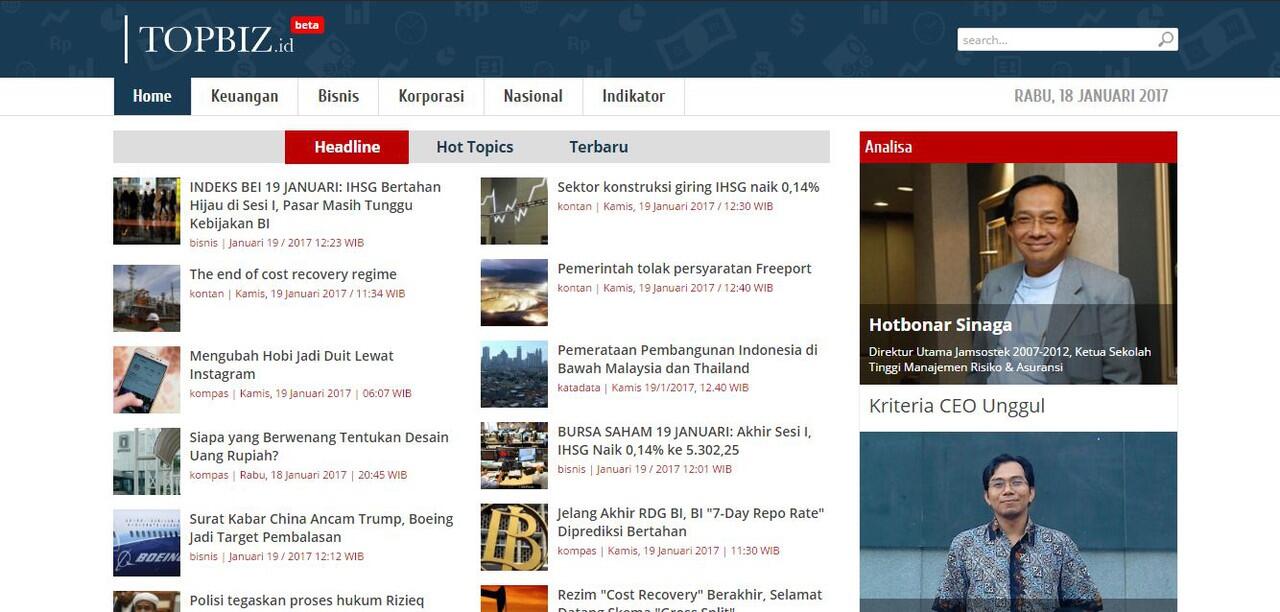
Task: Open the Kriteria CEO Unggul analysis
Action: coord(957,406)
